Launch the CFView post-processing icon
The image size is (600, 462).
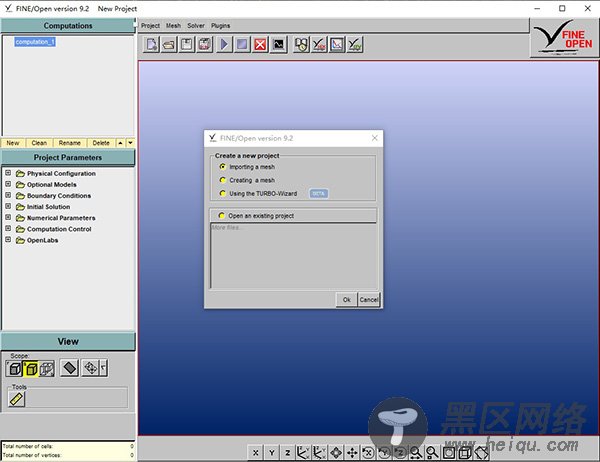355,44
